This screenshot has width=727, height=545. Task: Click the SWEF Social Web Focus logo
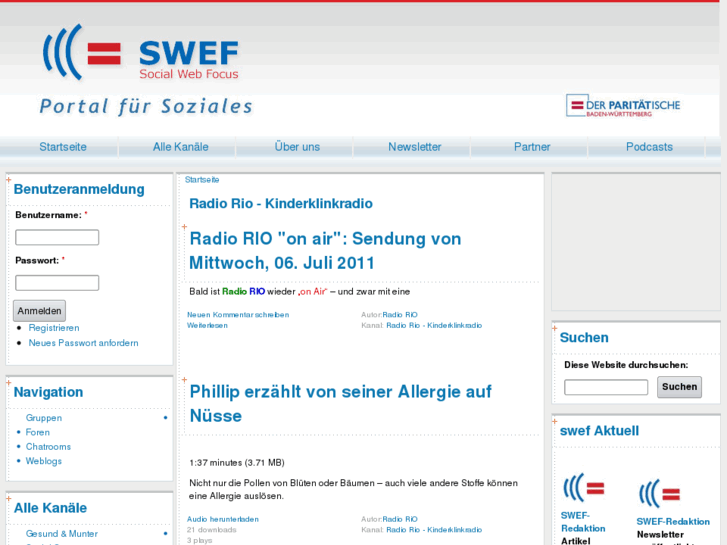click(141, 52)
